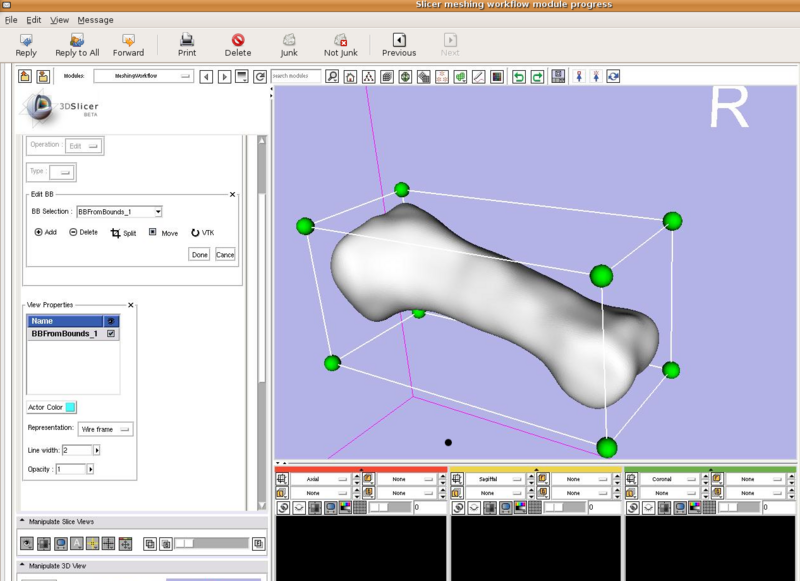Click the Line width input field
Screen dimensions: 800x581
click(76, 450)
